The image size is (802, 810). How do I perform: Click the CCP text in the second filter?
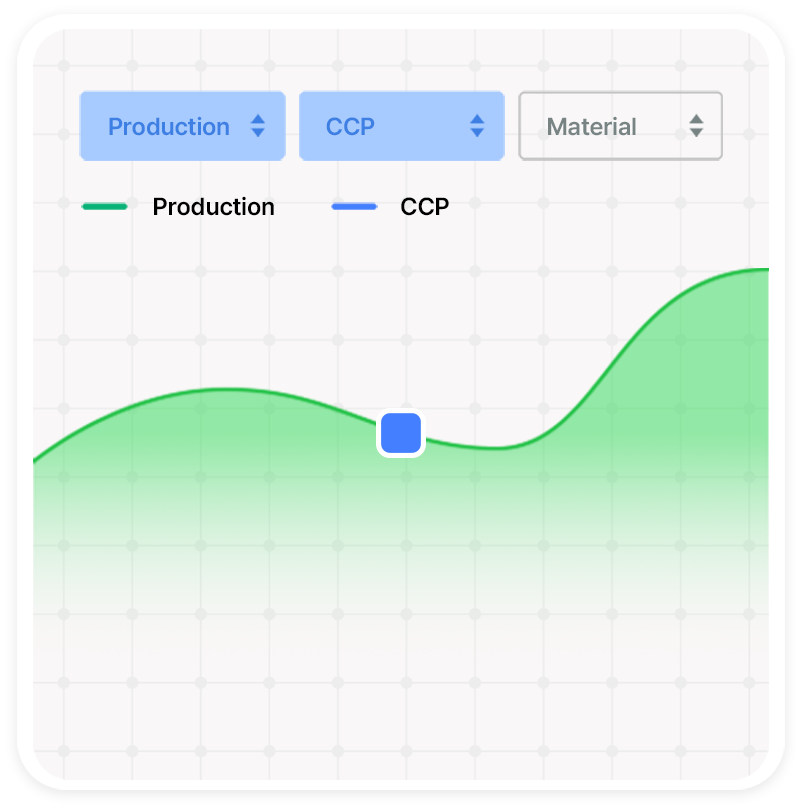pyautogui.click(x=350, y=127)
